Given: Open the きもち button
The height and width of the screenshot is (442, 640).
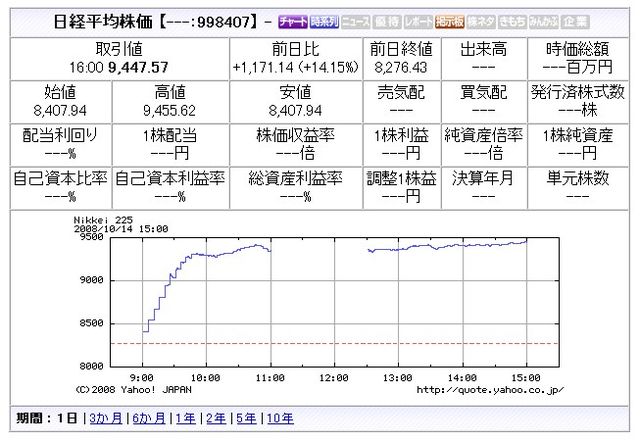Looking at the screenshot, I should tap(510, 21).
